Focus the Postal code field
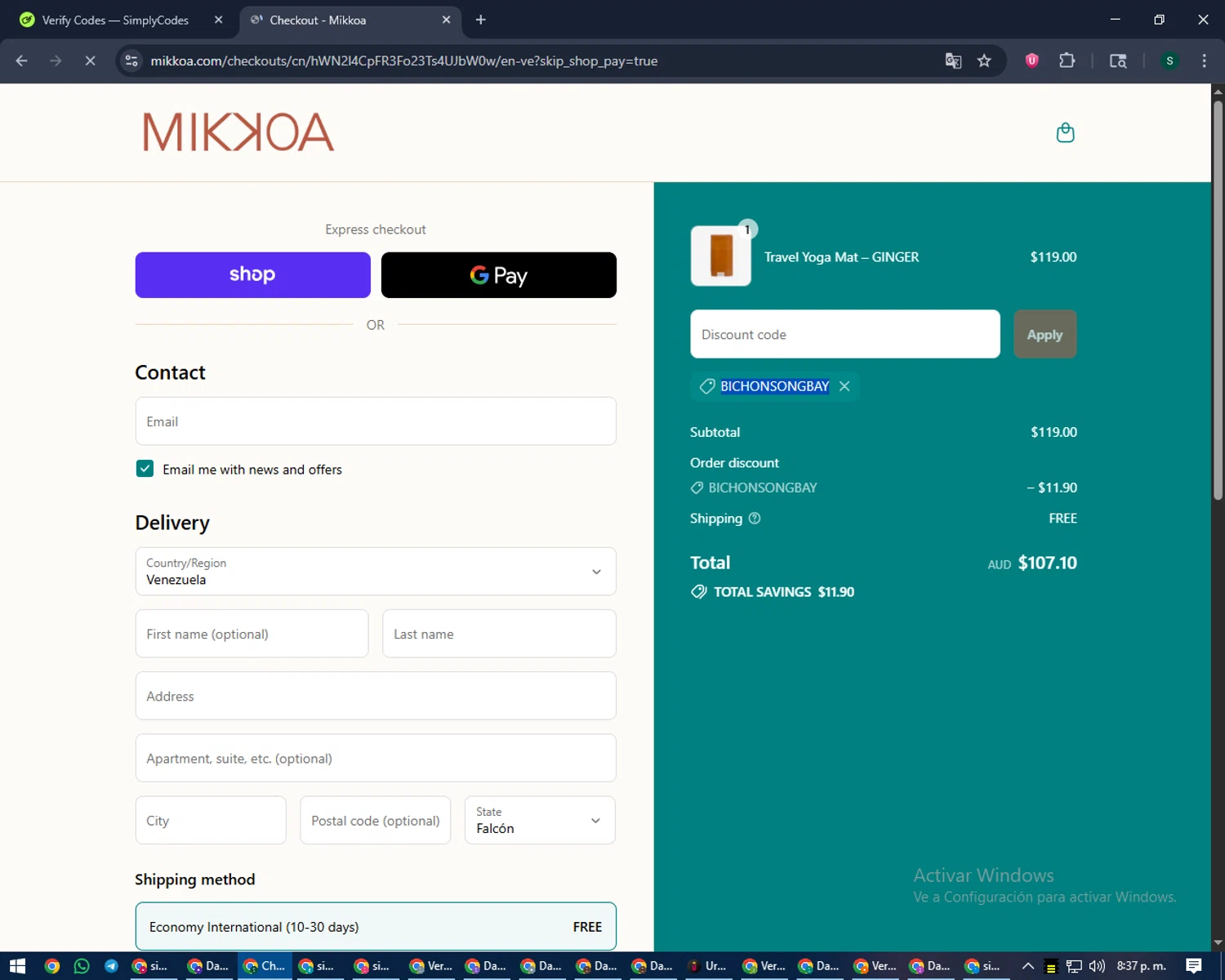This screenshot has width=1225, height=980. coord(376,820)
